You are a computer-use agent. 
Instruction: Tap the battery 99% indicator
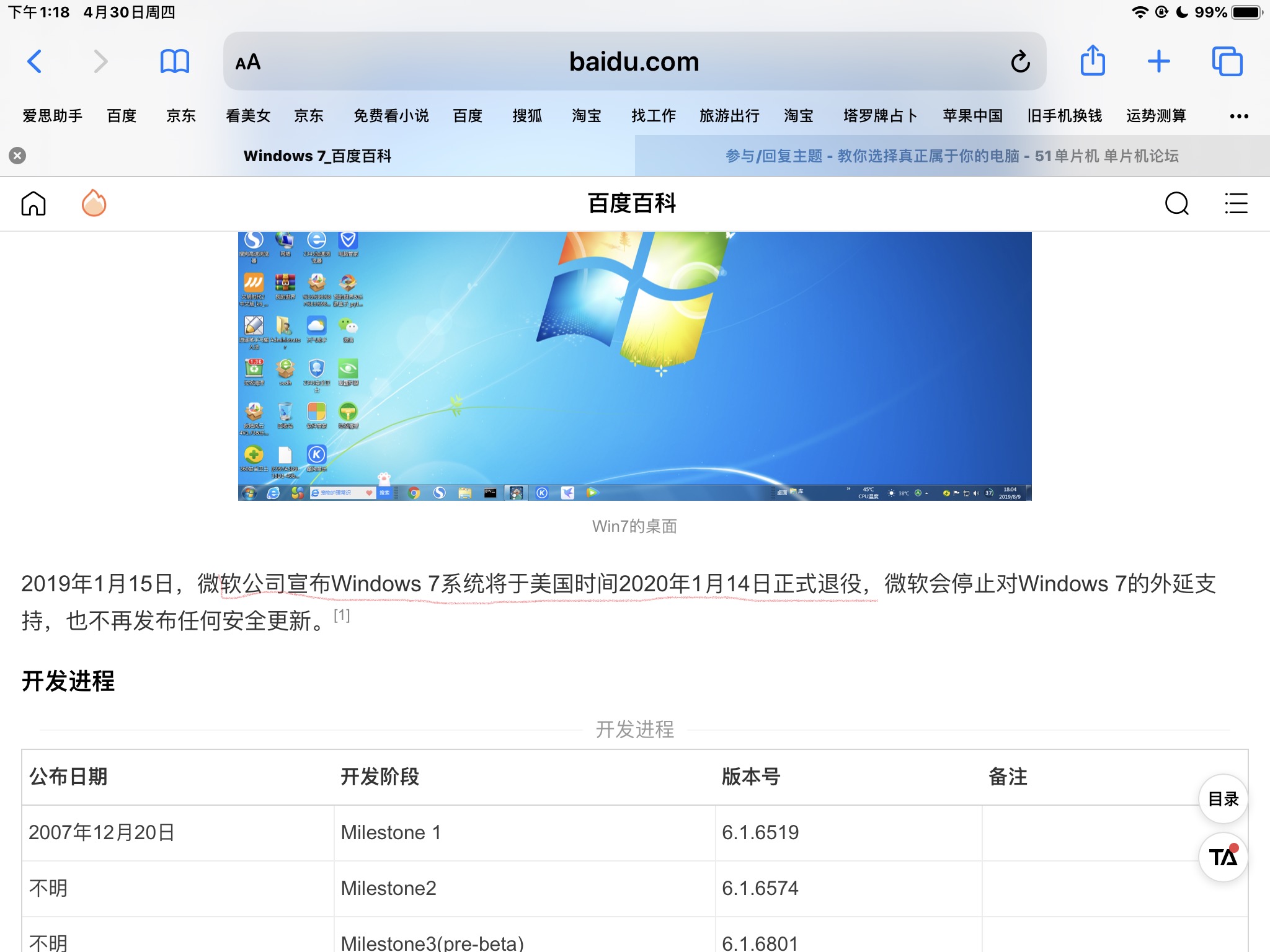point(1229,12)
